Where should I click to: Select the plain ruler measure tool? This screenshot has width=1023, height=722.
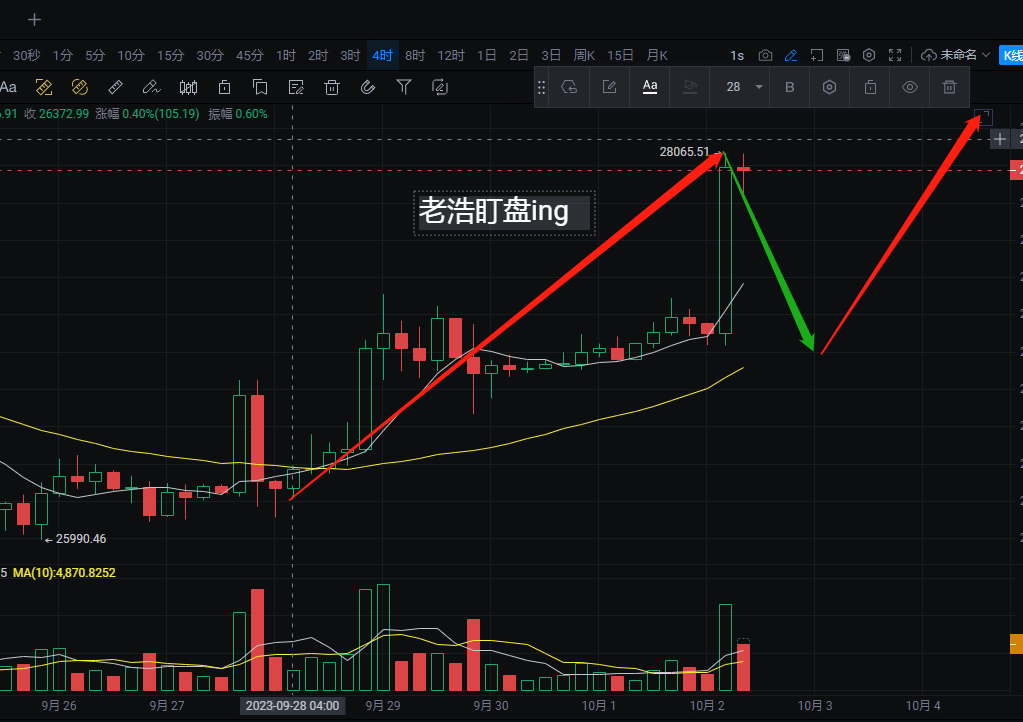115,87
